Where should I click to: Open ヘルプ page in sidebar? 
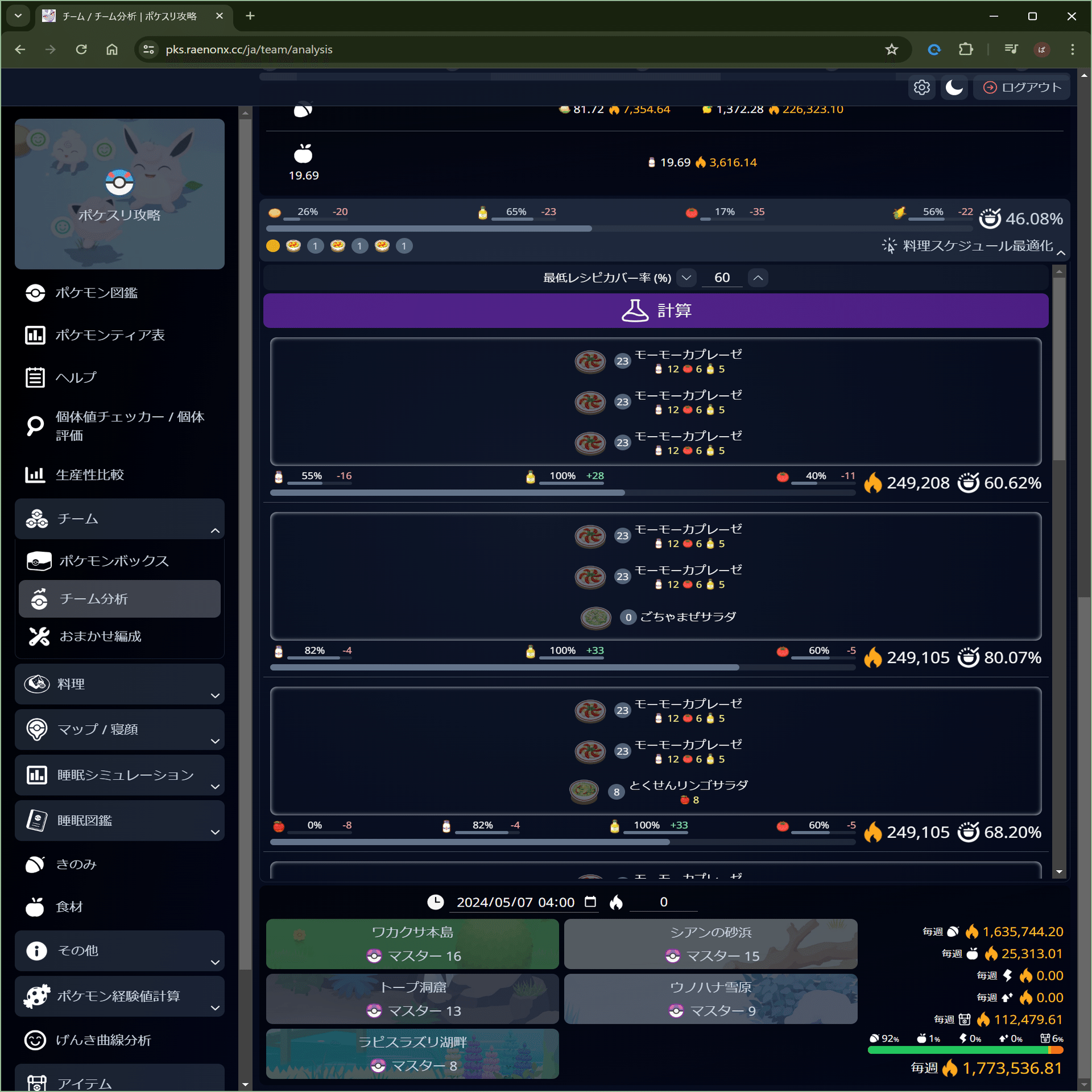(x=119, y=377)
